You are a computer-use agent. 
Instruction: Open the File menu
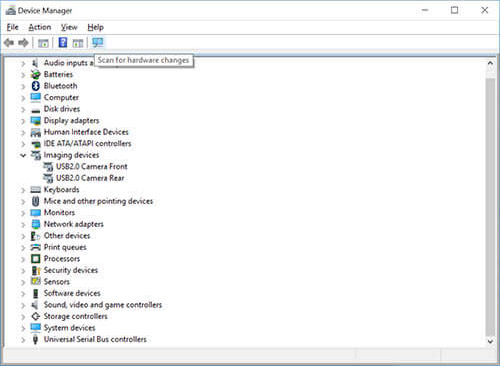point(13,27)
